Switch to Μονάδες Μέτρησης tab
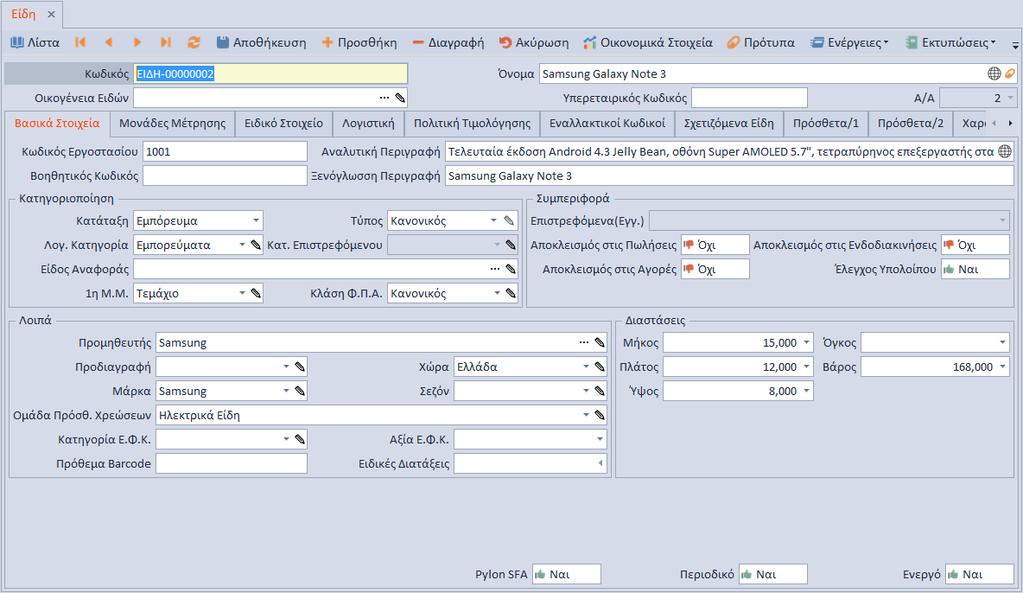This screenshot has width=1023, height=593. coord(172,123)
